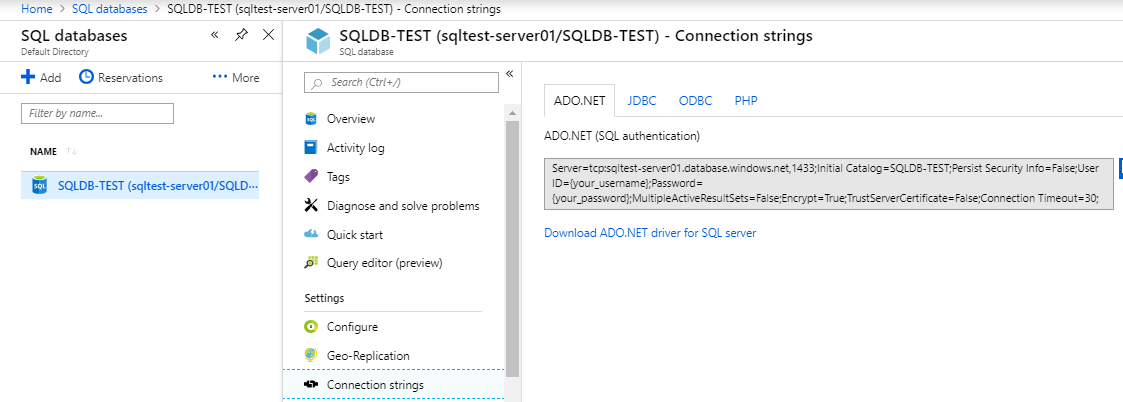Switch to the JDBC tab

coord(642,101)
